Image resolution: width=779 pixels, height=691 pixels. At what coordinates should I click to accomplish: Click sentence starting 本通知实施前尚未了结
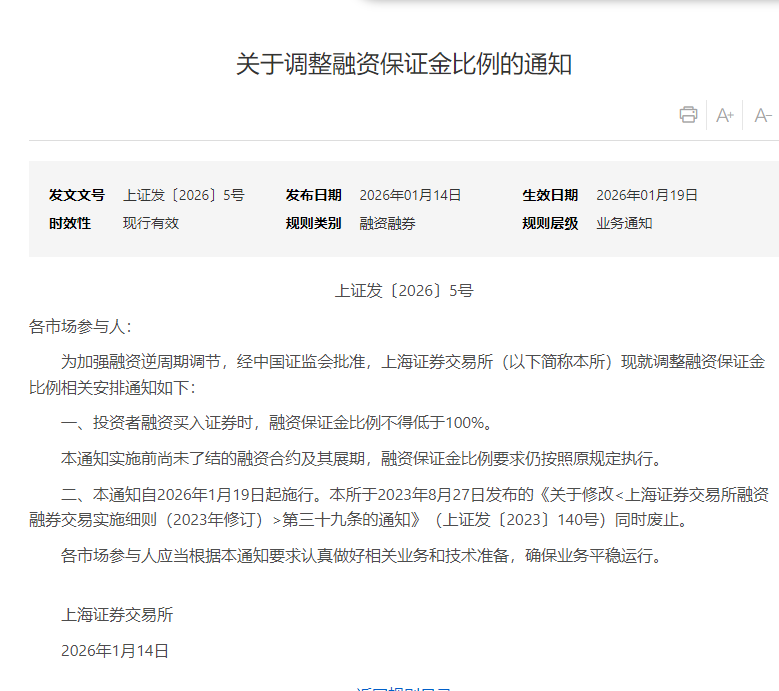(x=362, y=459)
